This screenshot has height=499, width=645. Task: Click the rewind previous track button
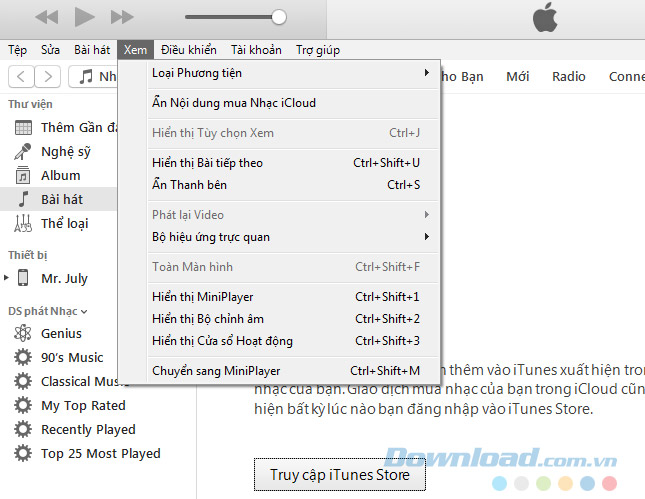tap(46, 17)
